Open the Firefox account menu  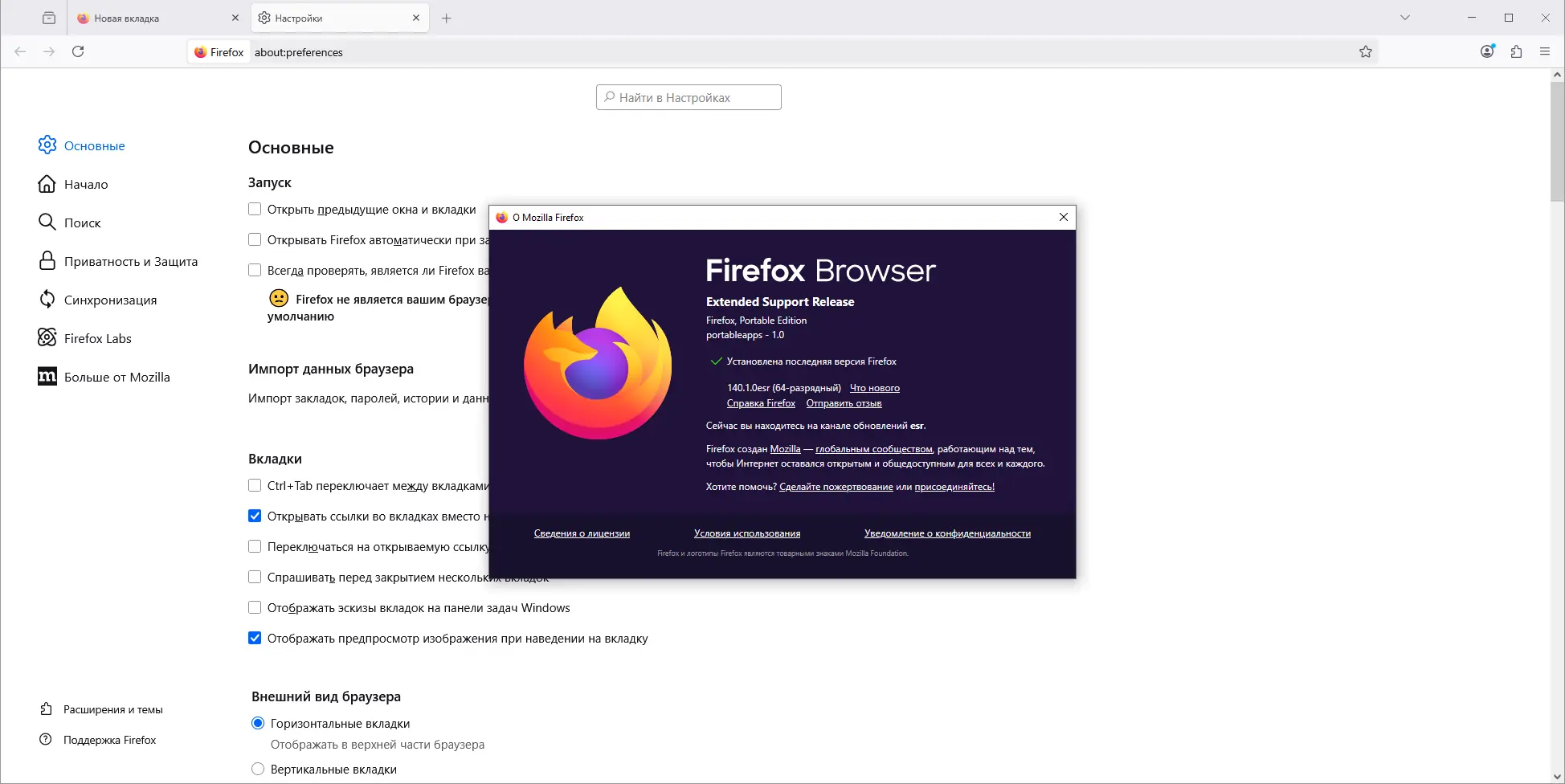1488,51
